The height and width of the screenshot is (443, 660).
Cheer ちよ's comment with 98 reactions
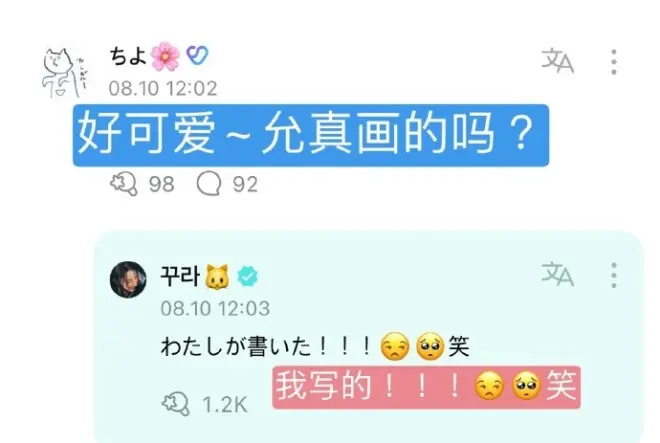click(x=124, y=184)
